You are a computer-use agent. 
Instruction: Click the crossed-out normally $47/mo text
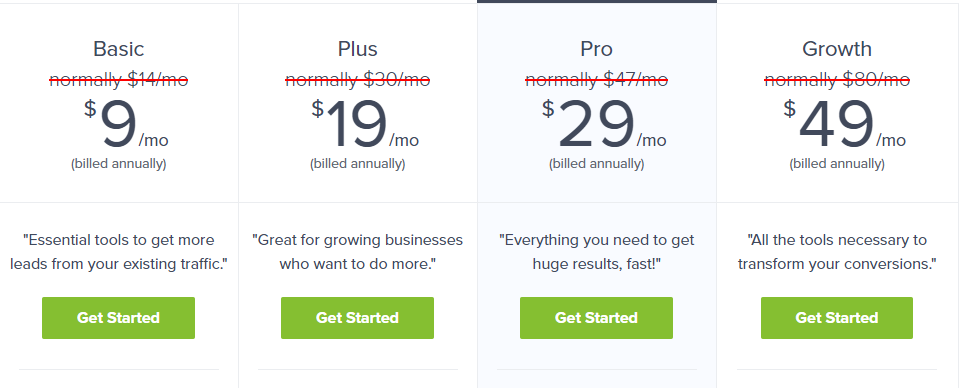[596, 80]
